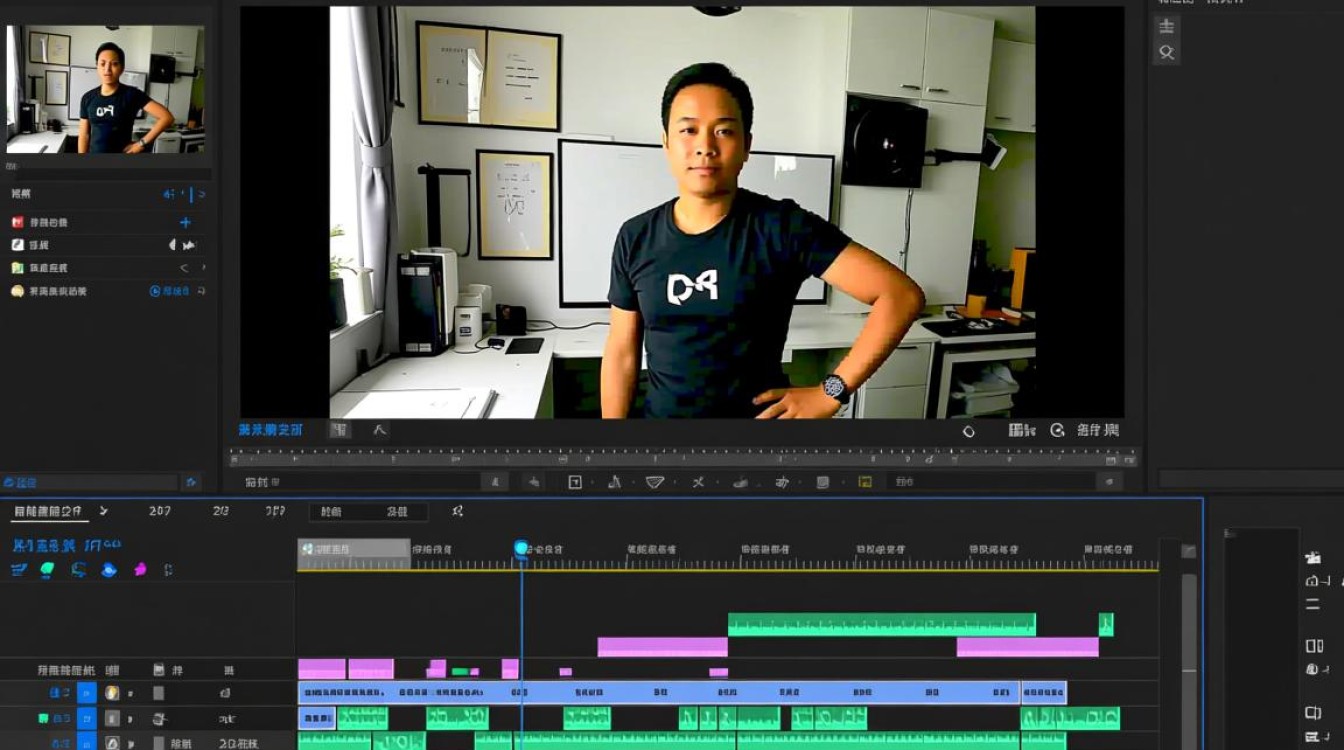The image size is (1344, 750).
Task: Click the boxed T icon below preview
Action: point(575,482)
